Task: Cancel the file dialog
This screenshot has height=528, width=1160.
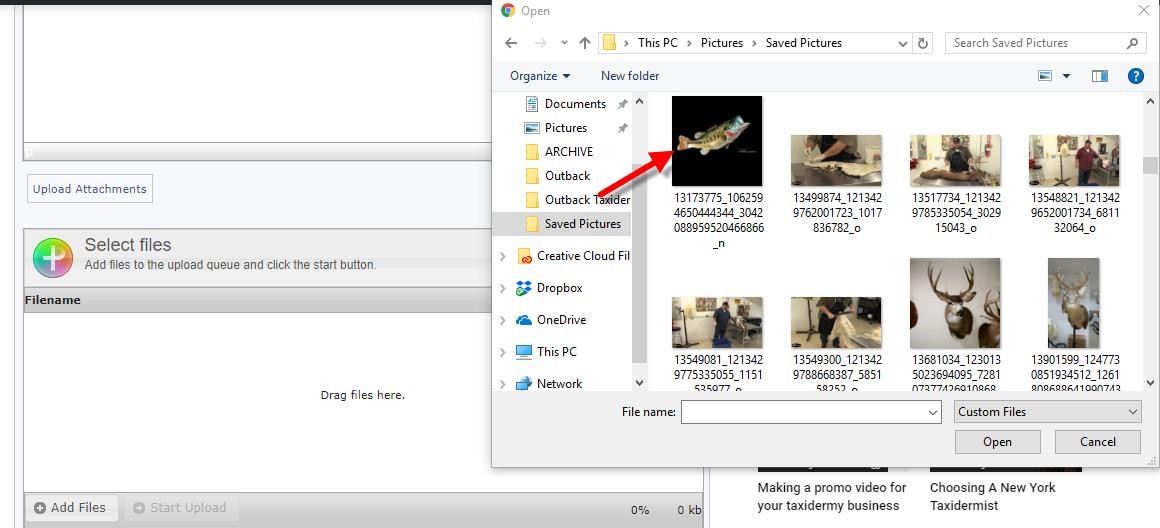Action: pos(1097,442)
